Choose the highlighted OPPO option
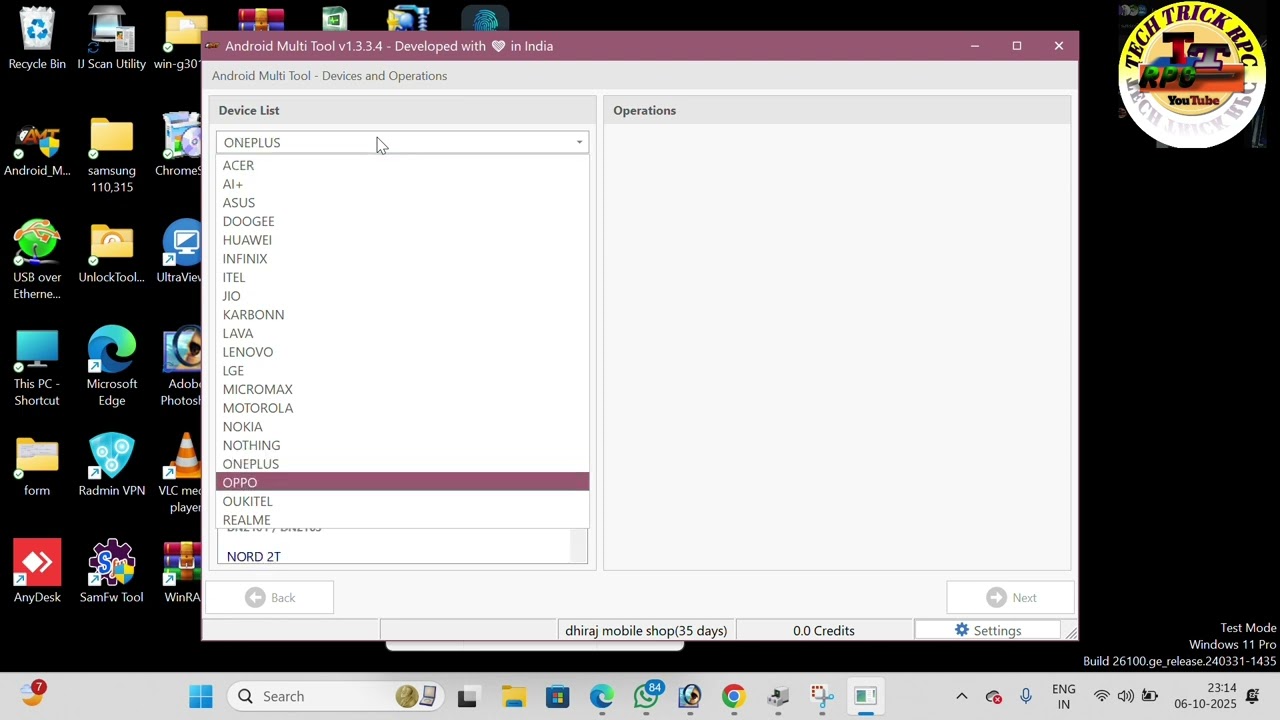The width and height of the screenshot is (1280, 720). pyautogui.click(x=402, y=483)
